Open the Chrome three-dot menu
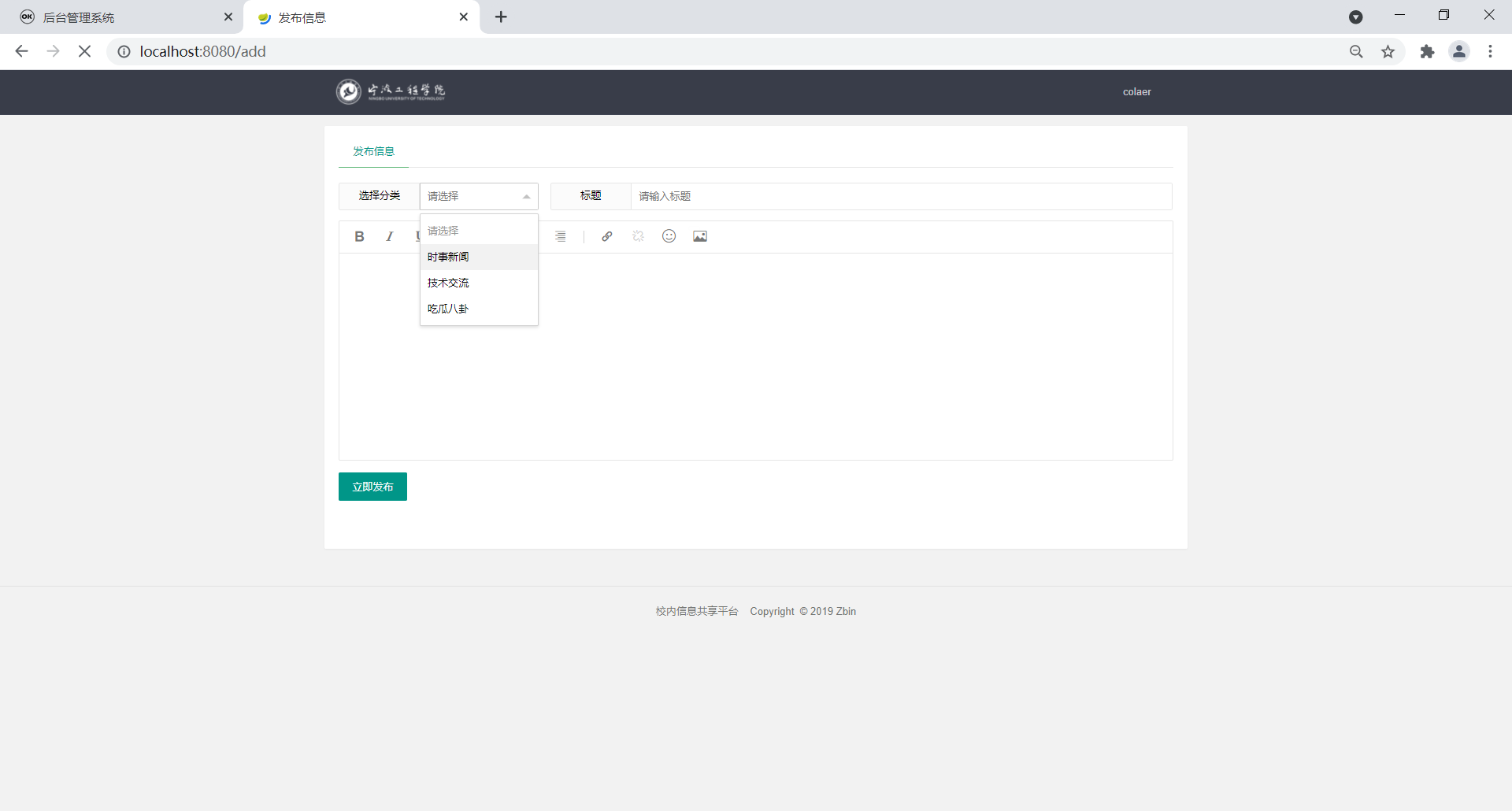This screenshot has height=811, width=1512. [x=1490, y=51]
